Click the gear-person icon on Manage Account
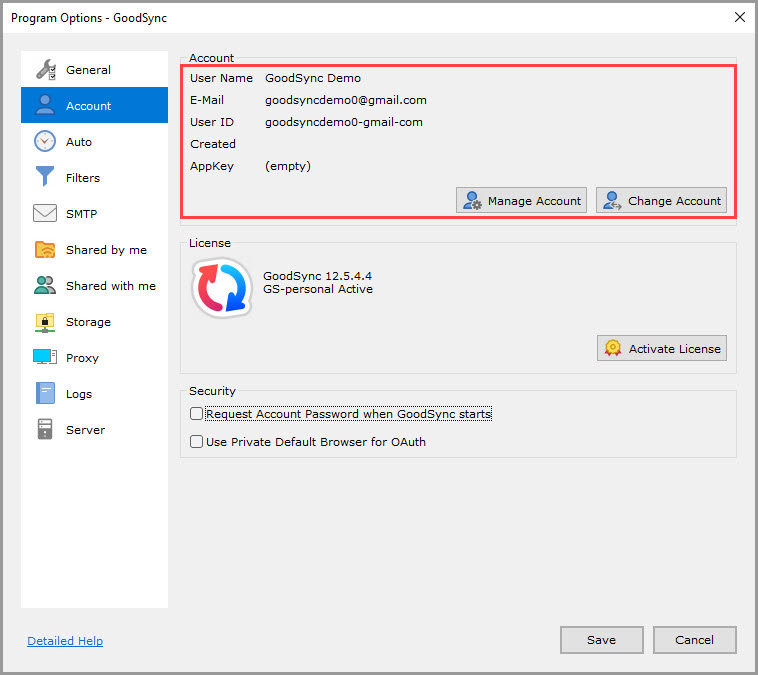The width and height of the screenshot is (758, 675). click(472, 201)
